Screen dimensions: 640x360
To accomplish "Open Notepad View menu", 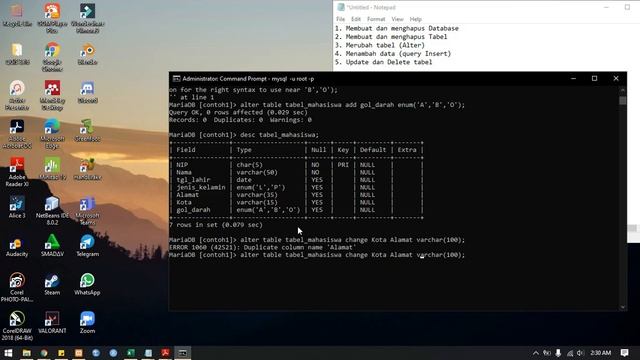I will 397,19.
